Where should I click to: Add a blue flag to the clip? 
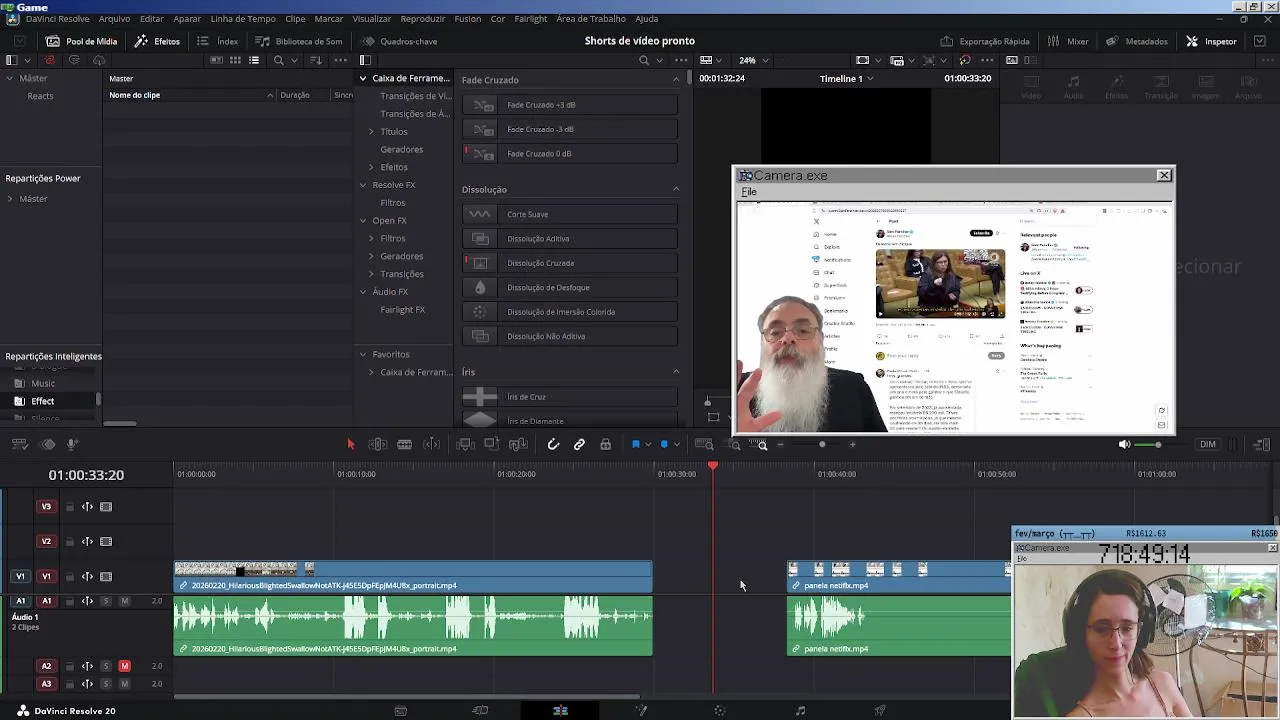click(635, 444)
